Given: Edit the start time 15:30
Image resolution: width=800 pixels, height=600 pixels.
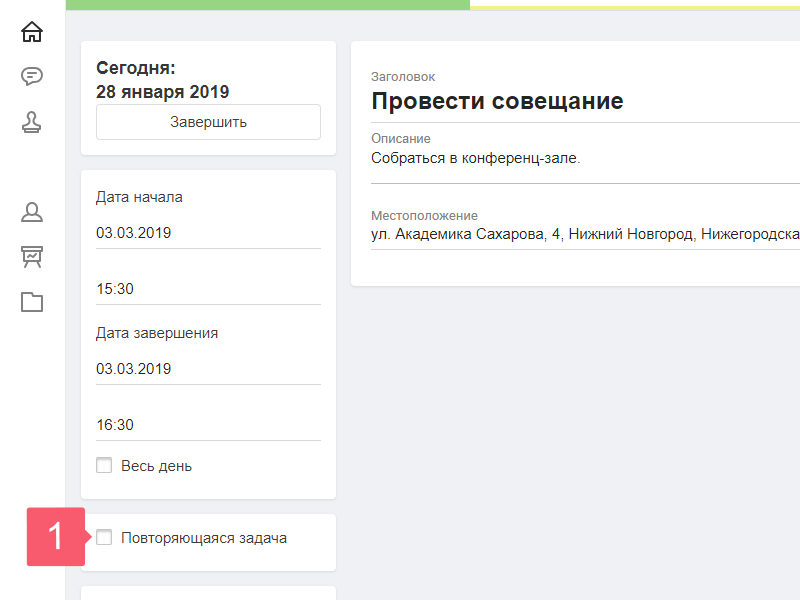Looking at the screenshot, I should pos(208,289).
